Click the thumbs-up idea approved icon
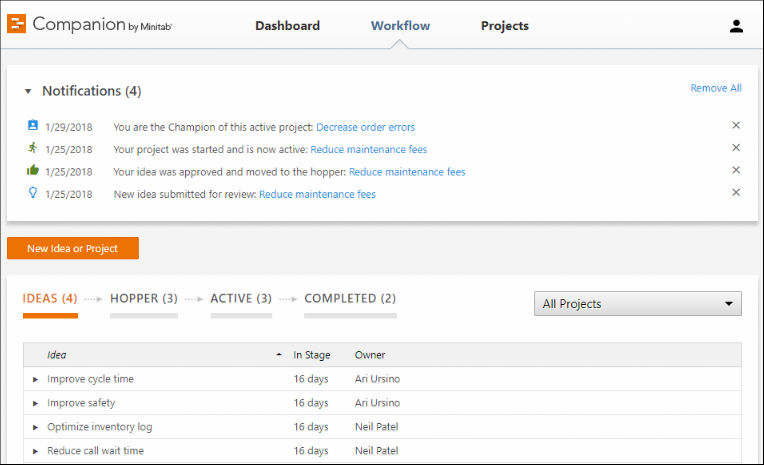This screenshot has height=465, width=764. point(33,171)
